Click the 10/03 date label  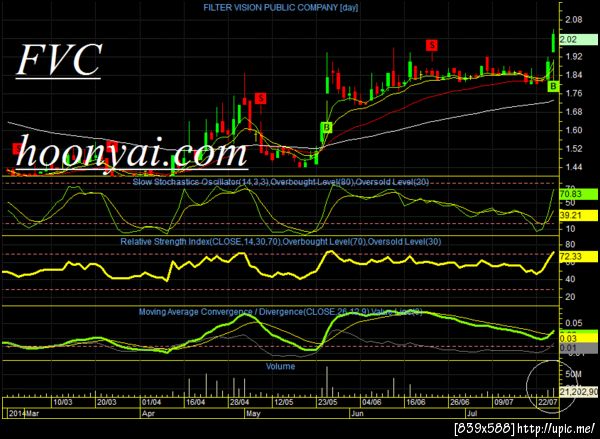(63, 402)
